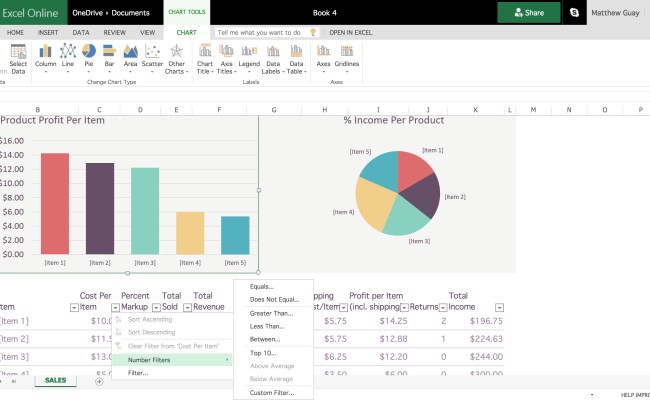The image size is (650, 400).
Task: Click the yellow Item 4 pie slice
Action: 373,205
